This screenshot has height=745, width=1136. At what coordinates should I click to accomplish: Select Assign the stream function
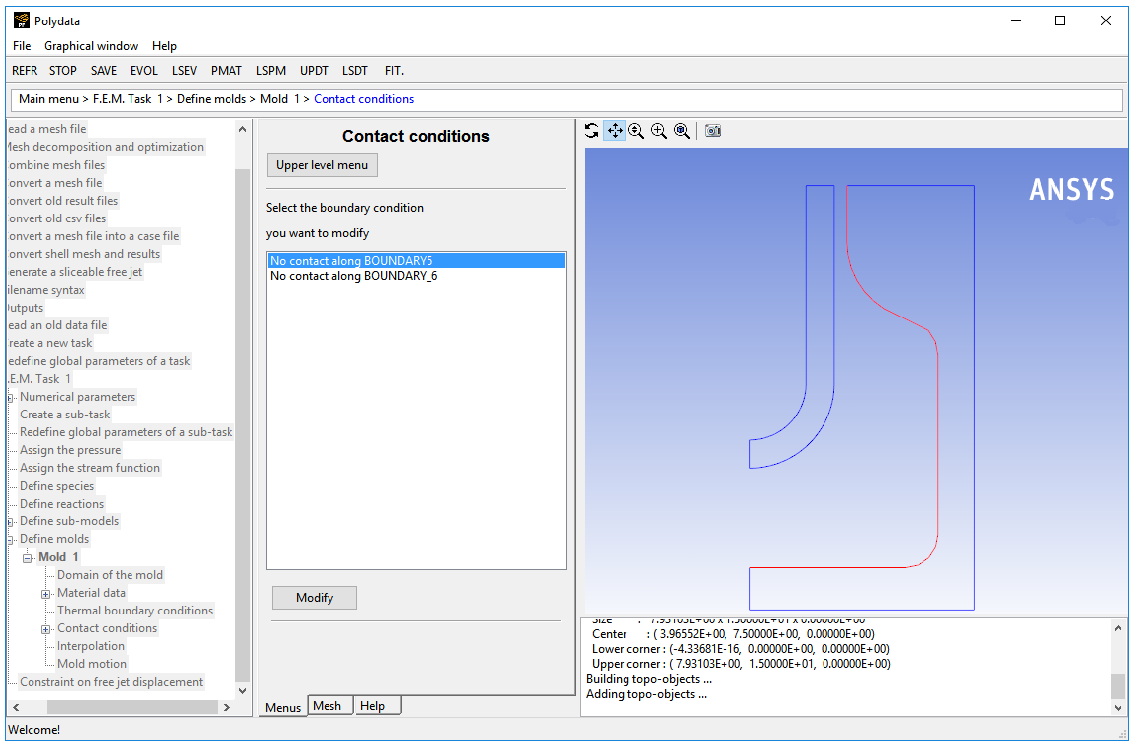click(90, 467)
